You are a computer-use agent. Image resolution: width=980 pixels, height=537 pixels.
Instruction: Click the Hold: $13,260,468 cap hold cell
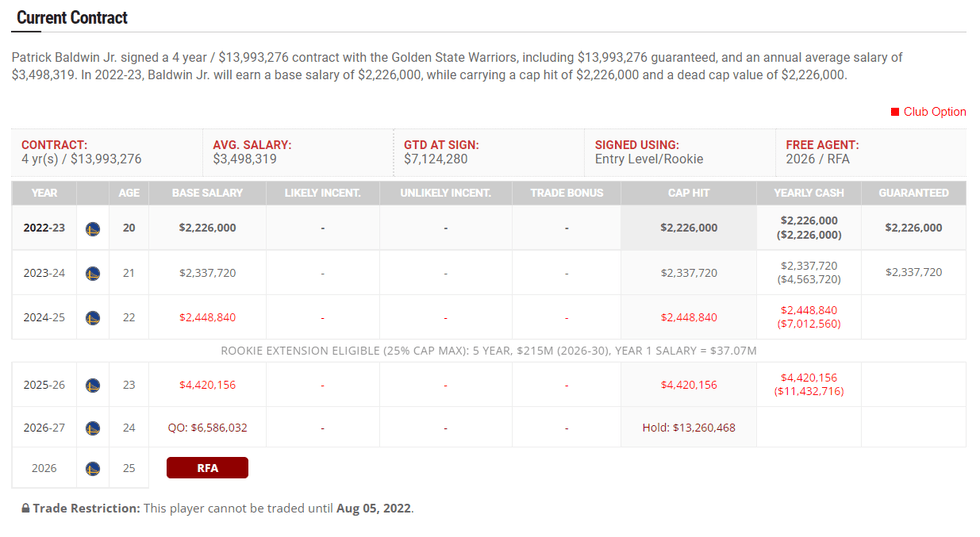(x=689, y=428)
